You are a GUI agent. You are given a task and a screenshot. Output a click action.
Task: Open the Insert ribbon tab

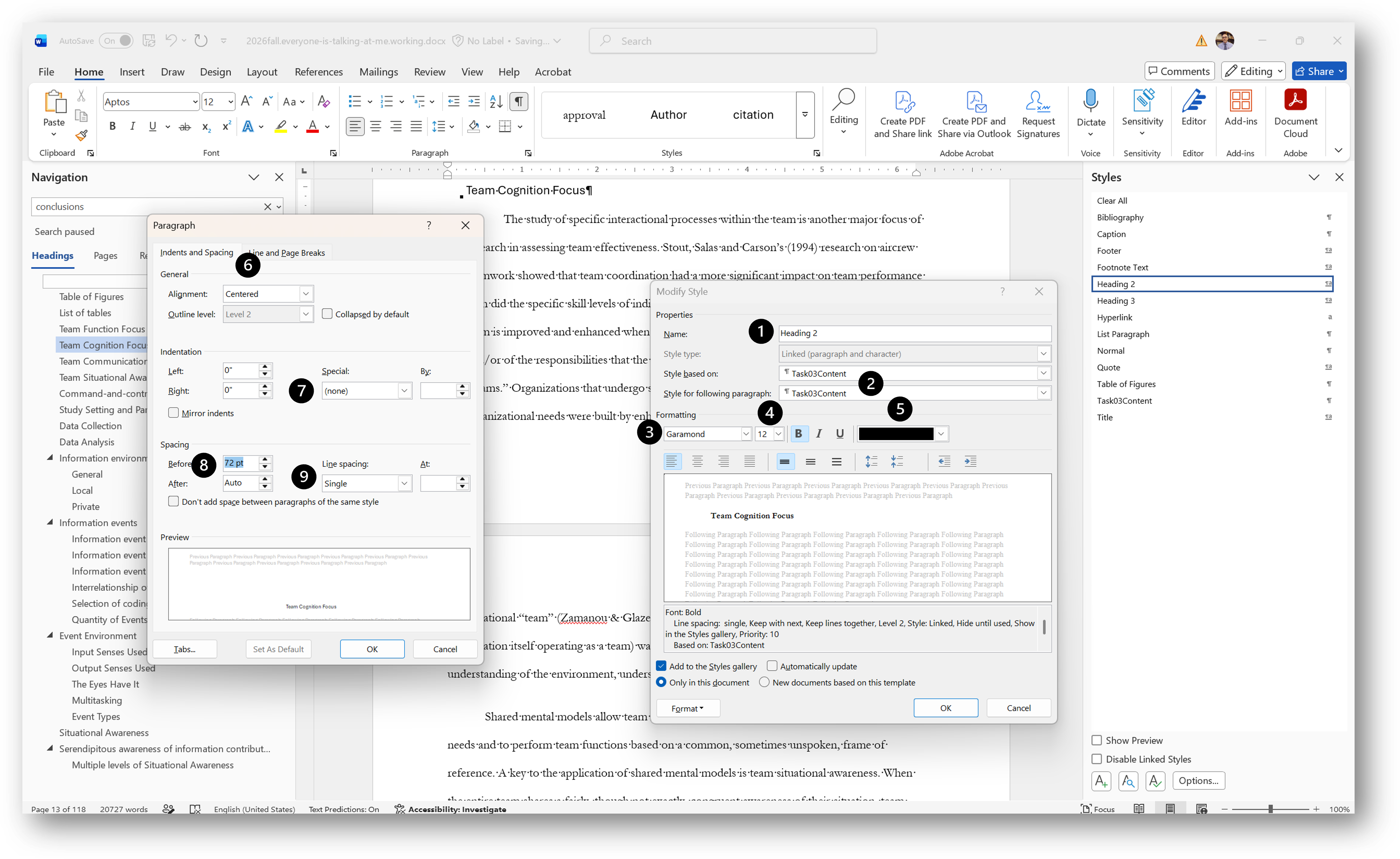click(132, 72)
